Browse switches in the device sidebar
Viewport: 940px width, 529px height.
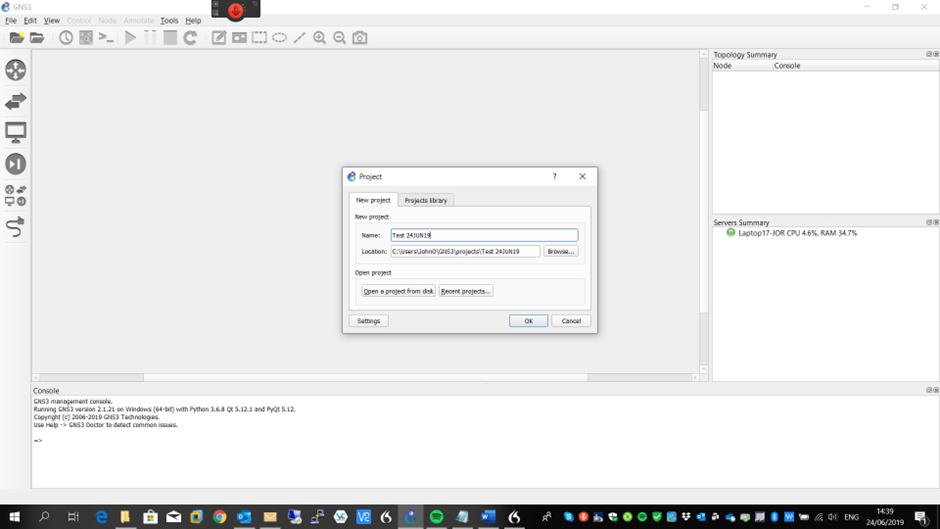coord(16,101)
